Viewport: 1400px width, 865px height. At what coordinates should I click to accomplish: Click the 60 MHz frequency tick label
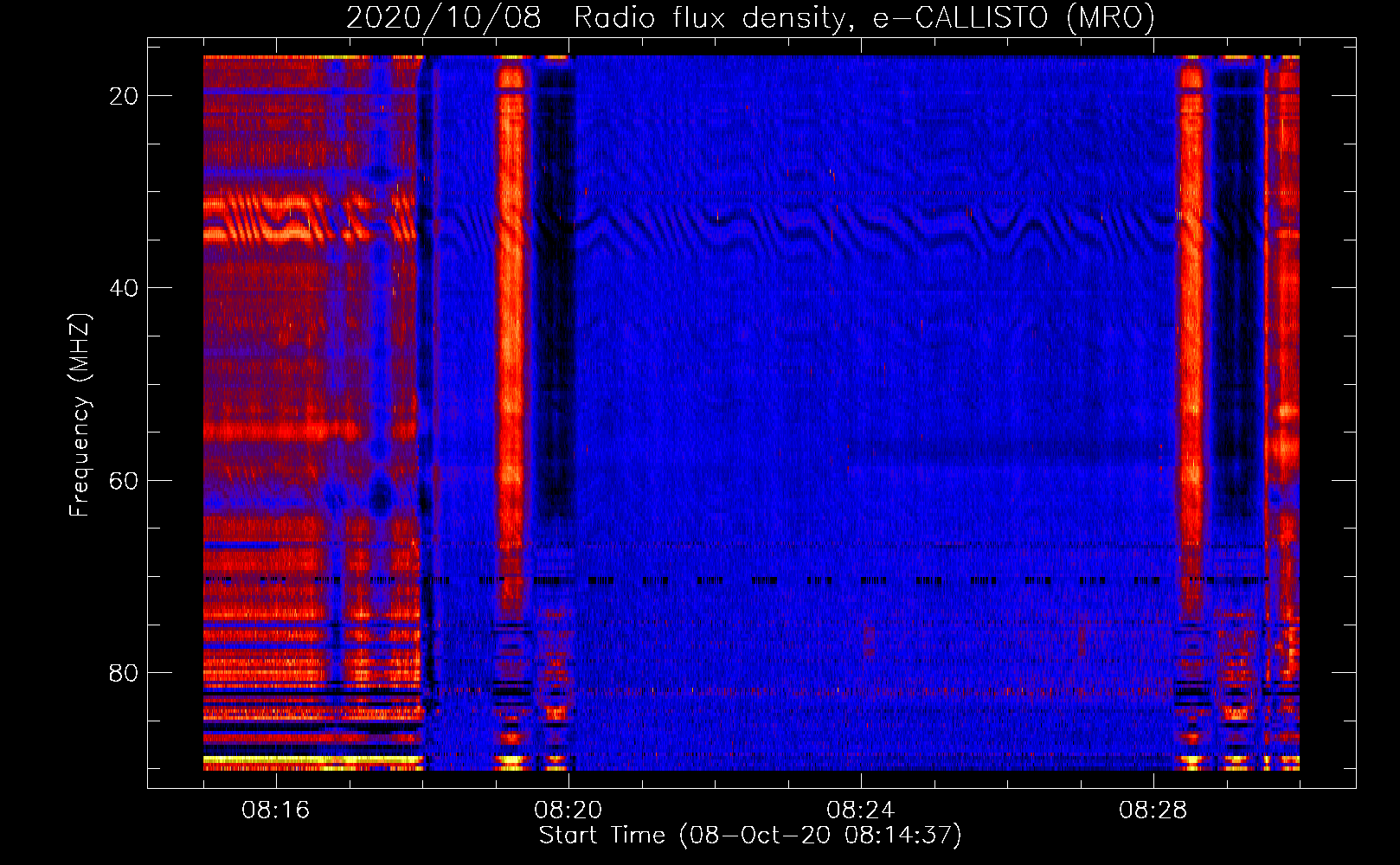124,480
